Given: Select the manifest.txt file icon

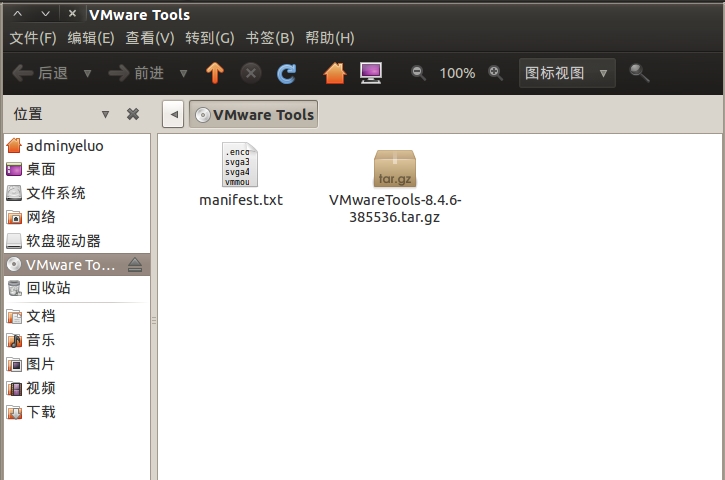Looking at the screenshot, I should coord(240,165).
